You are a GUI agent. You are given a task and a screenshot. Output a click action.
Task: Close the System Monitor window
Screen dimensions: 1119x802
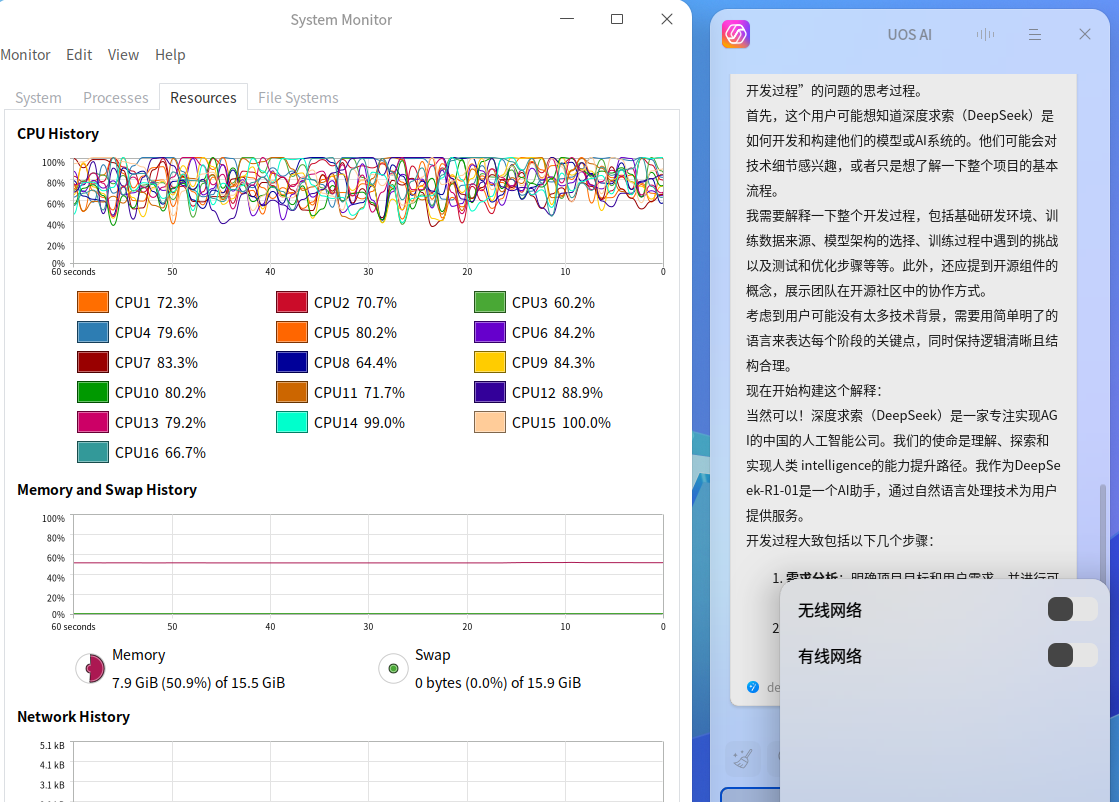pos(667,19)
